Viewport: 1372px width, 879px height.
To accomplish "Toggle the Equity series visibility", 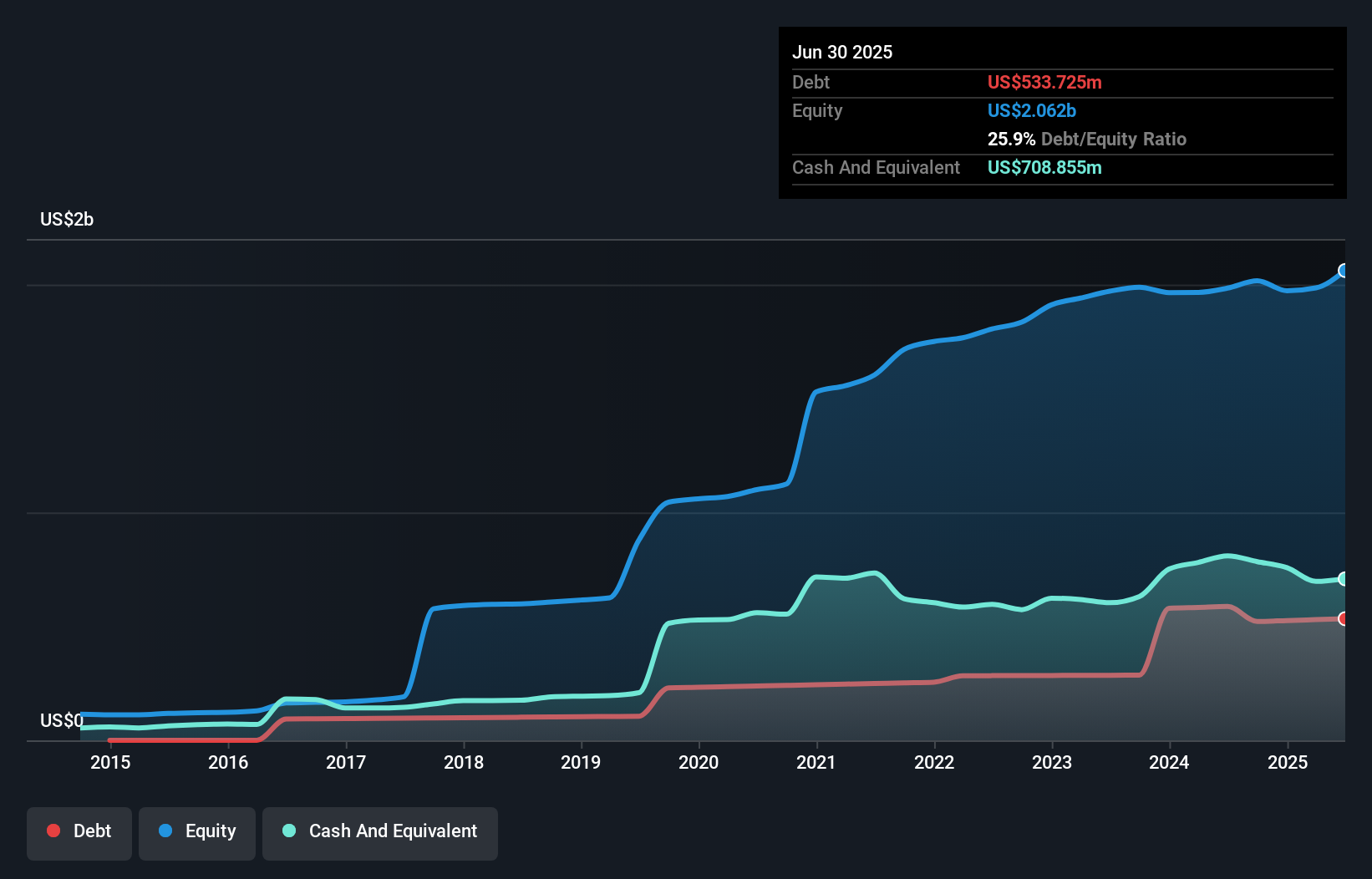I will click(x=196, y=832).
